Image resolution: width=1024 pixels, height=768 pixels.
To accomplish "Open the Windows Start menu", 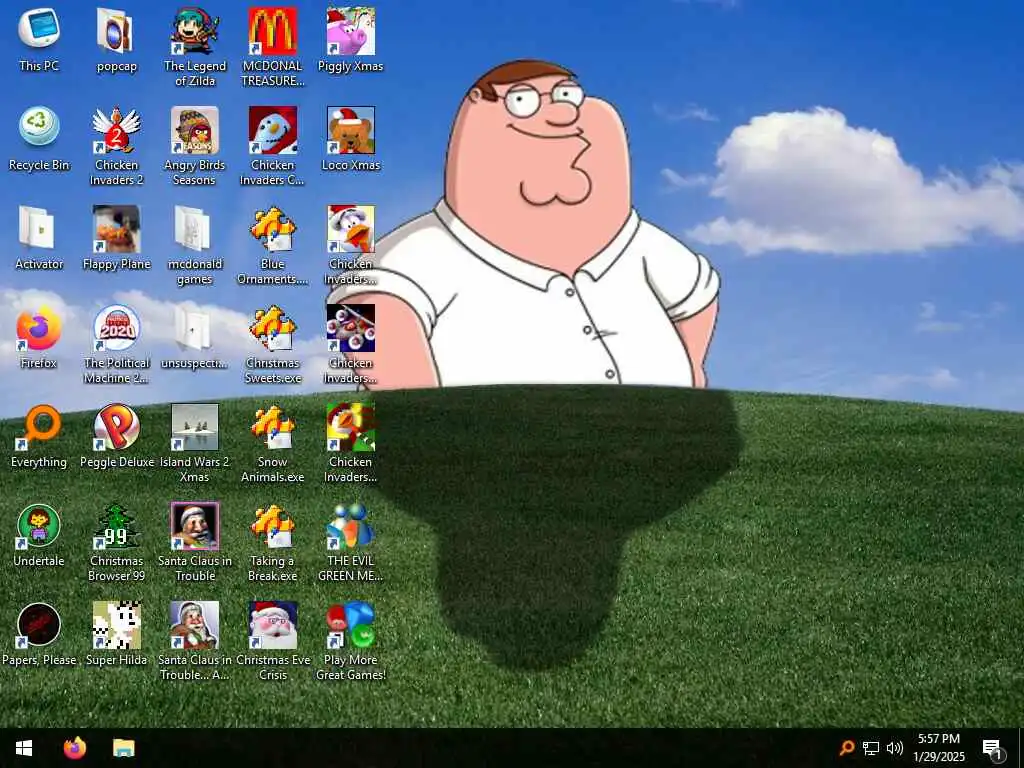I will pyautogui.click(x=24, y=748).
